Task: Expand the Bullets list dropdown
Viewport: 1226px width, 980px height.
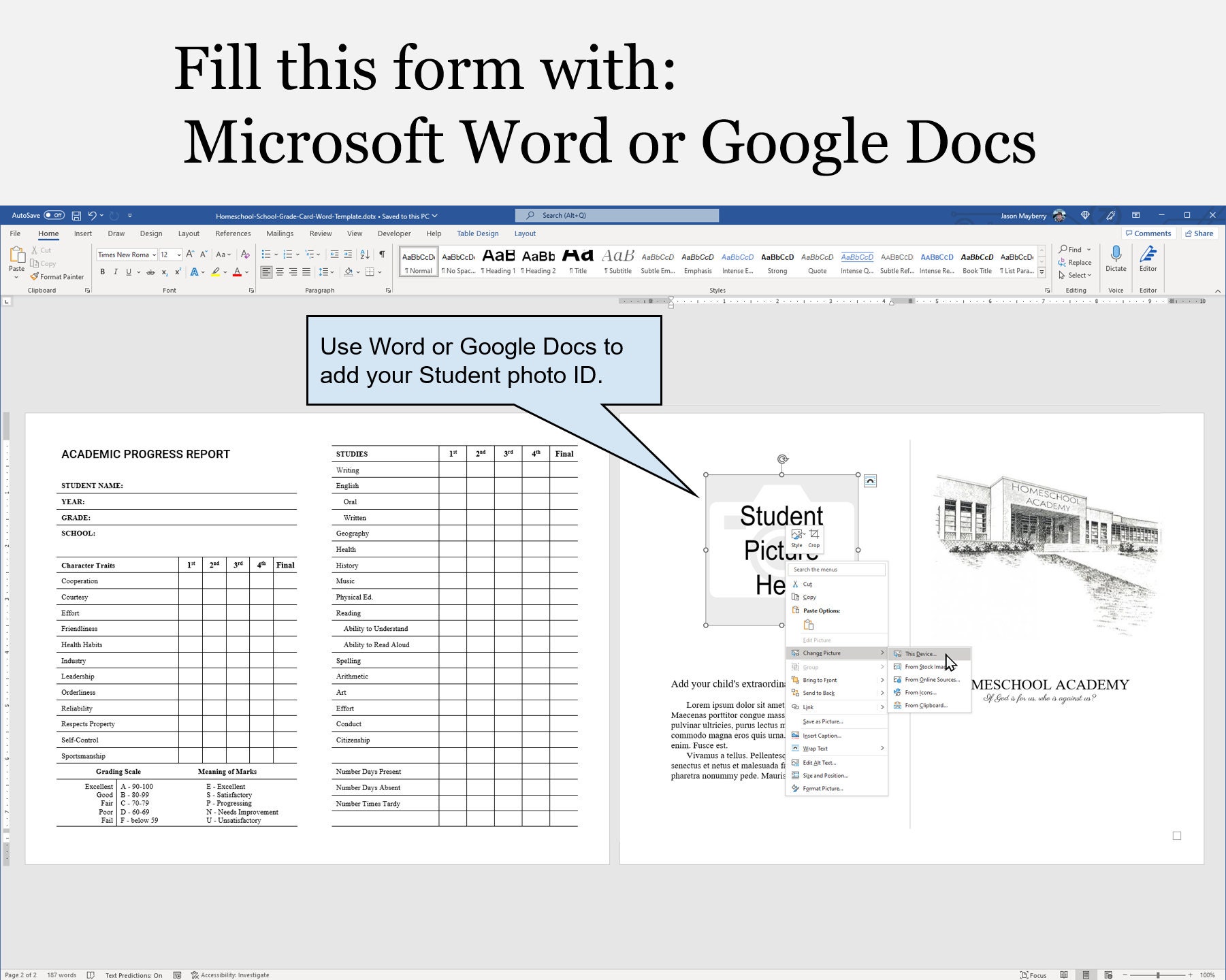Action: pos(276,255)
